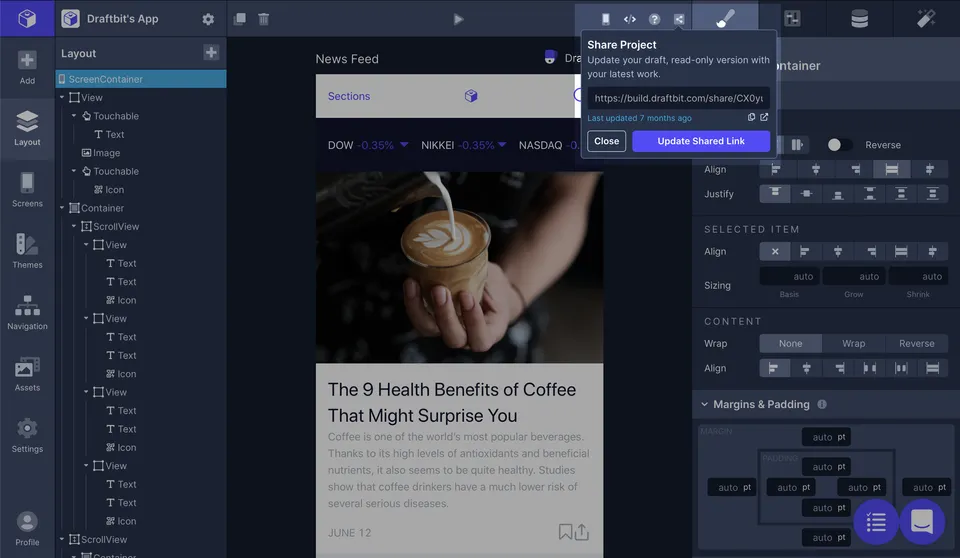Click the Draftbit cube logo

coord(27,18)
